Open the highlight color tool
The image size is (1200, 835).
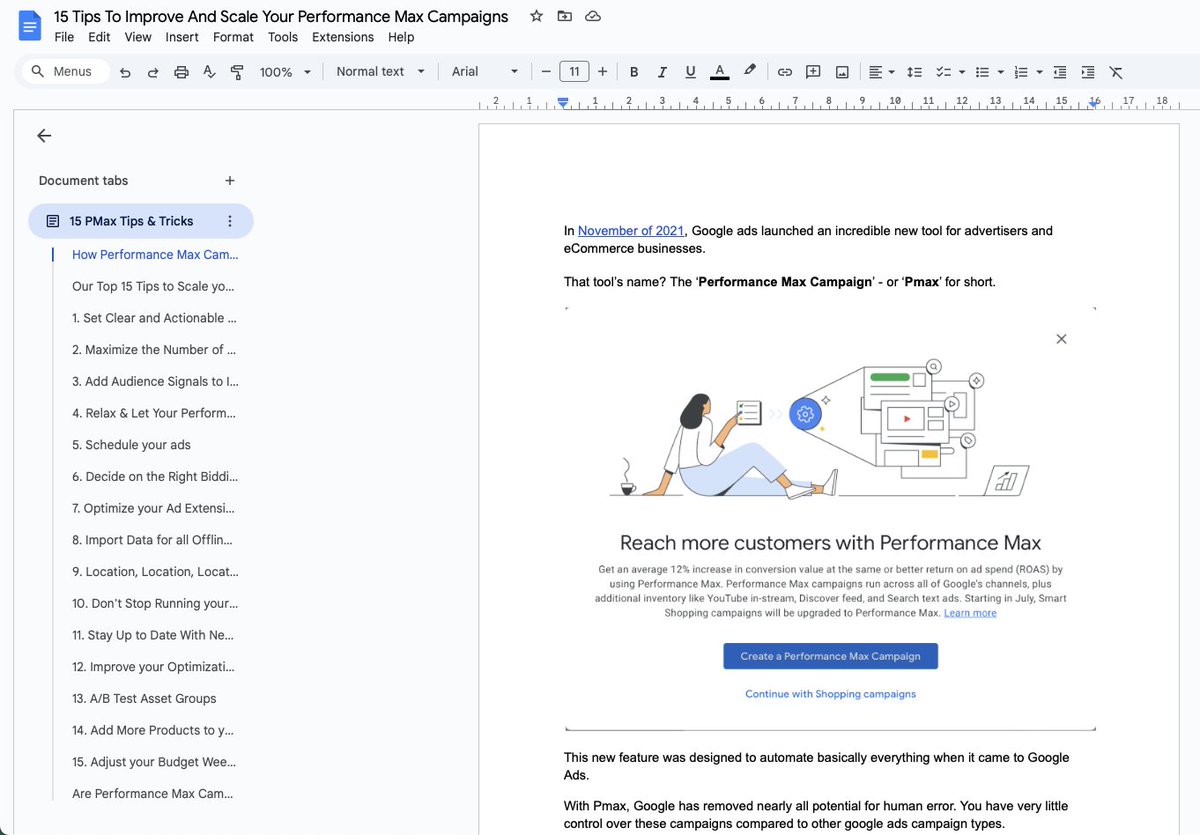point(749,72)
